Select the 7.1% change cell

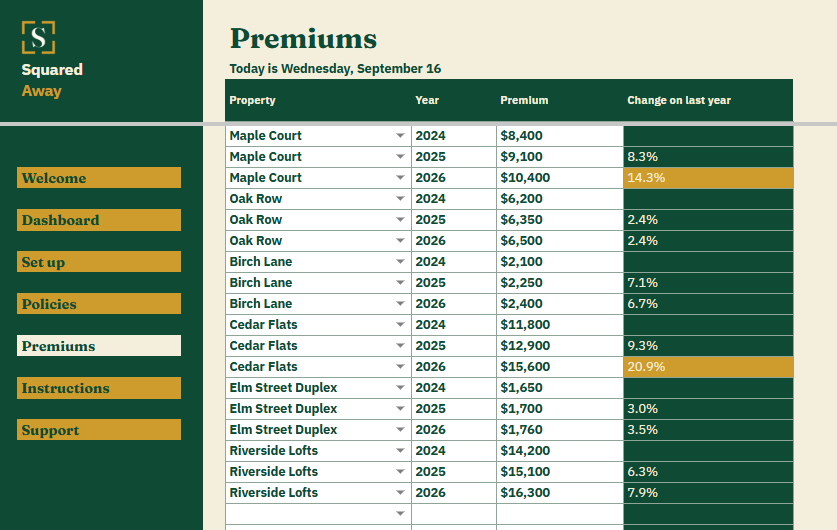(708, 282)
